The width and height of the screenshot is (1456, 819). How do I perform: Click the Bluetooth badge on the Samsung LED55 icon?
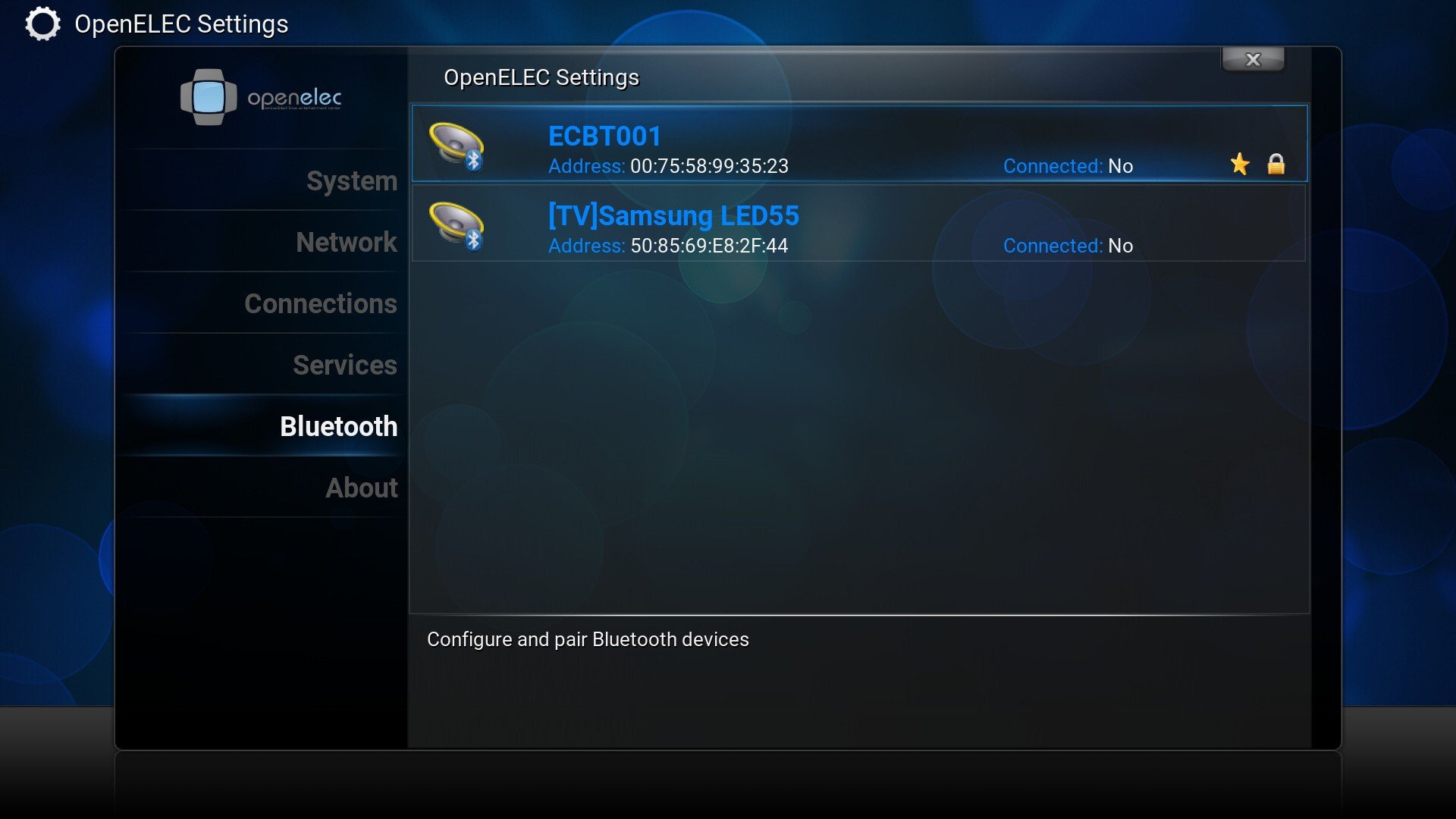474,240
